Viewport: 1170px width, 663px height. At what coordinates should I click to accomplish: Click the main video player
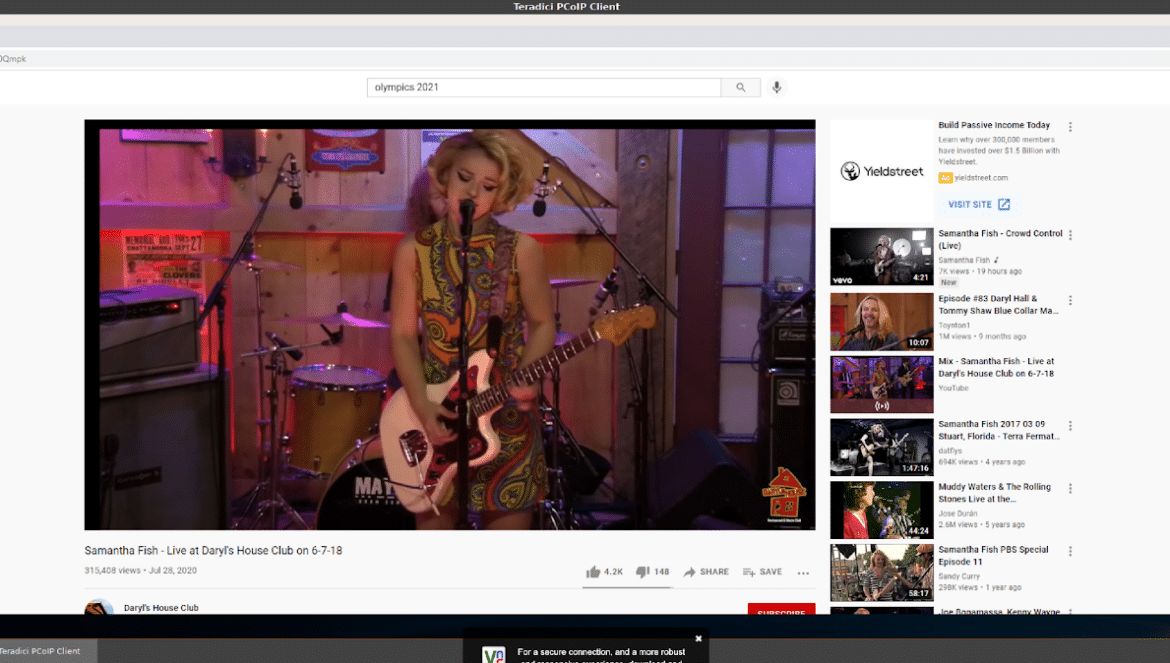pos(450,324)
